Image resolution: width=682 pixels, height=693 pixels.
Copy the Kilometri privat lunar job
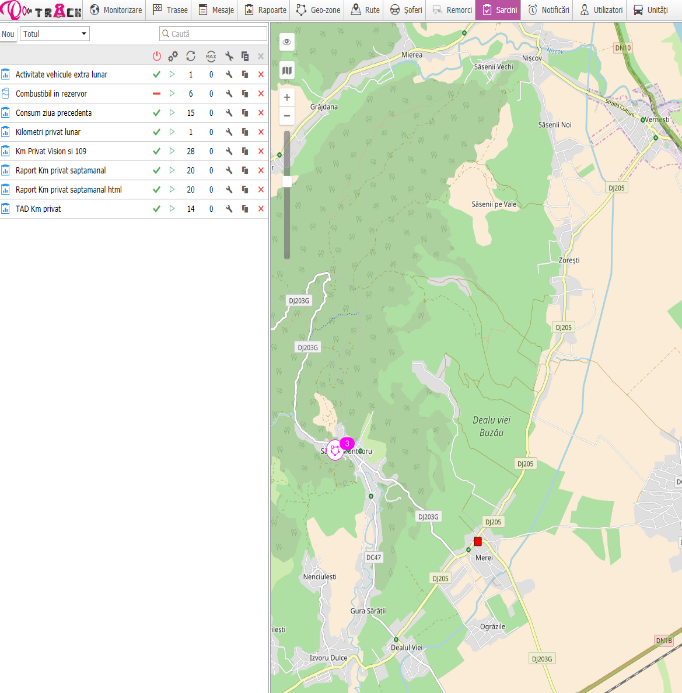click(245, 132)
